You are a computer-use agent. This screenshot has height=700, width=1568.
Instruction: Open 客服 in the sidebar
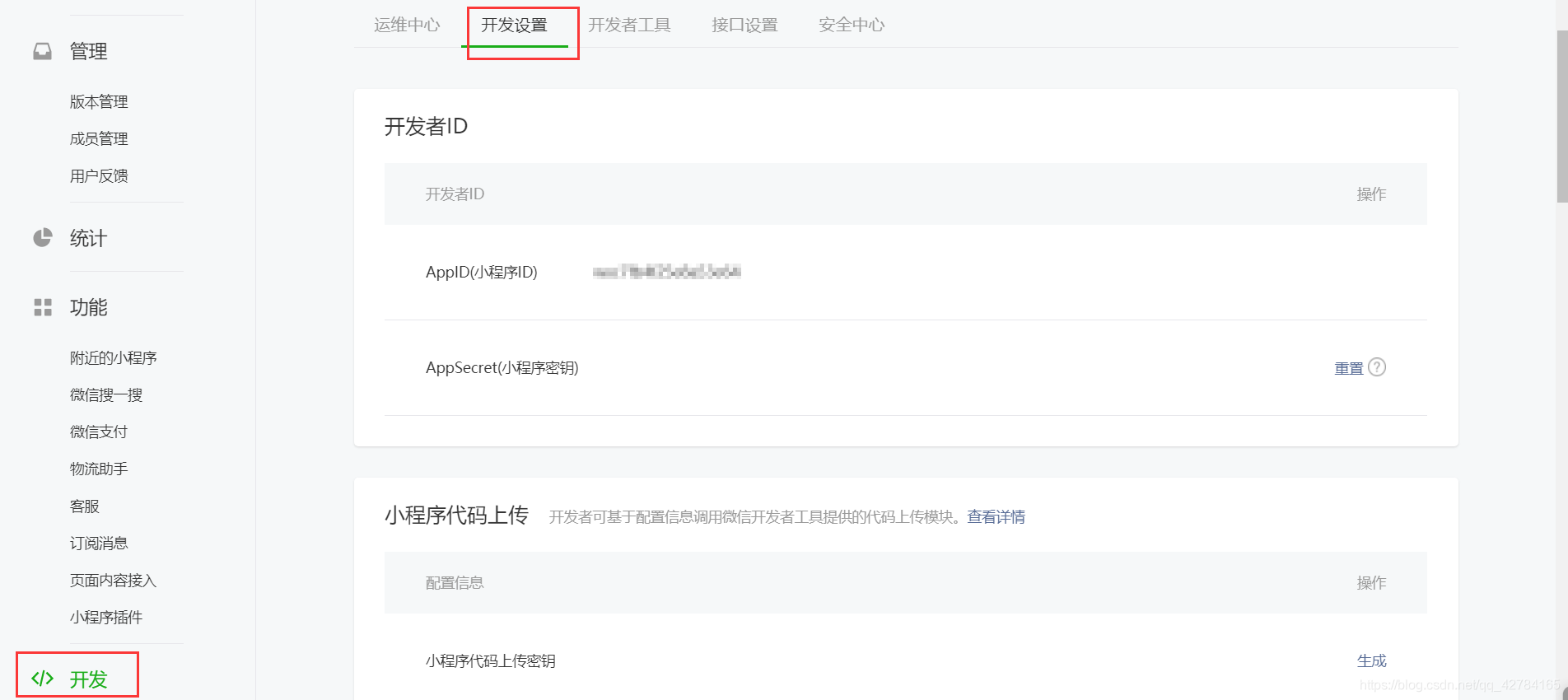point(84,506)
